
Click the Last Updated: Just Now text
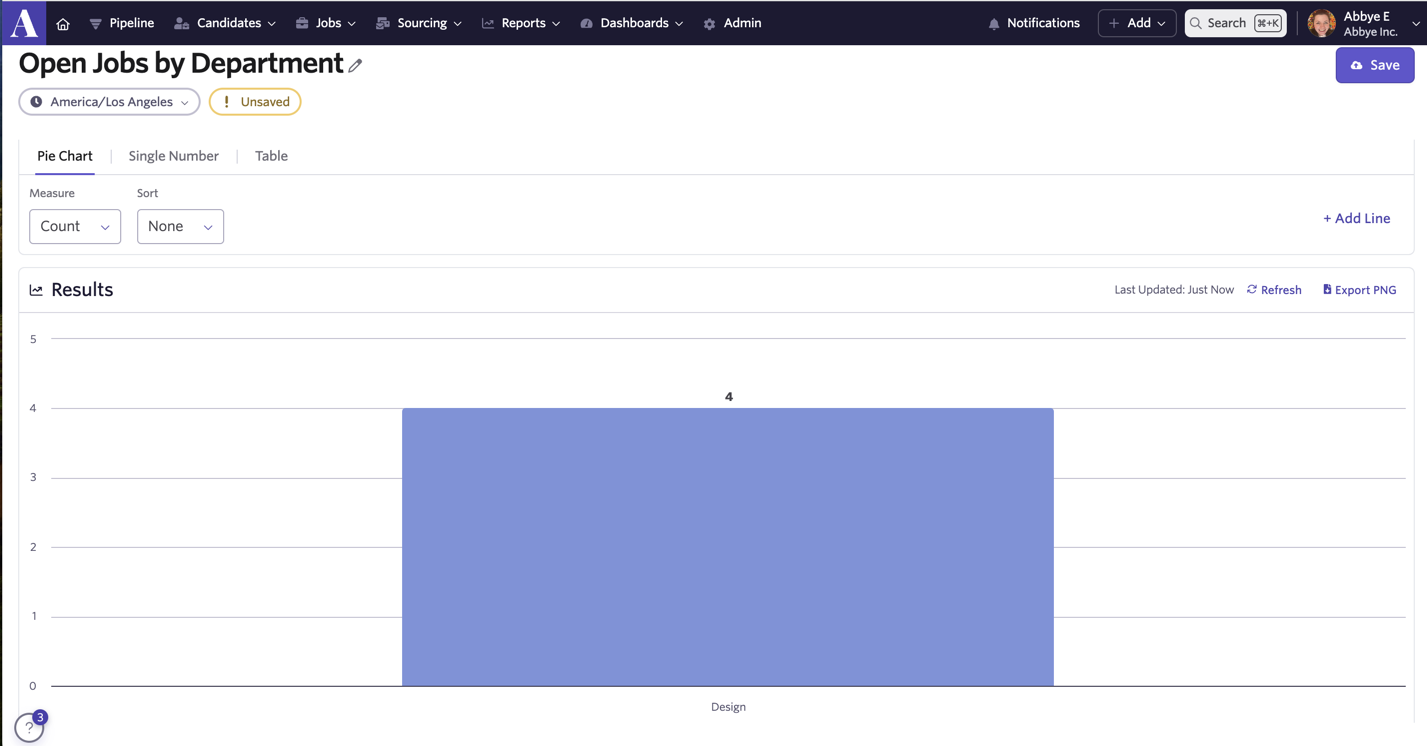1174,290
